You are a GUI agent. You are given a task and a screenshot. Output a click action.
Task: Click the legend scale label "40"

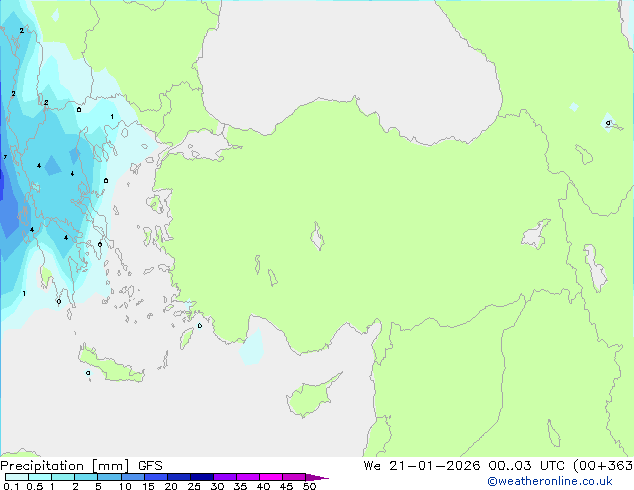263,486
